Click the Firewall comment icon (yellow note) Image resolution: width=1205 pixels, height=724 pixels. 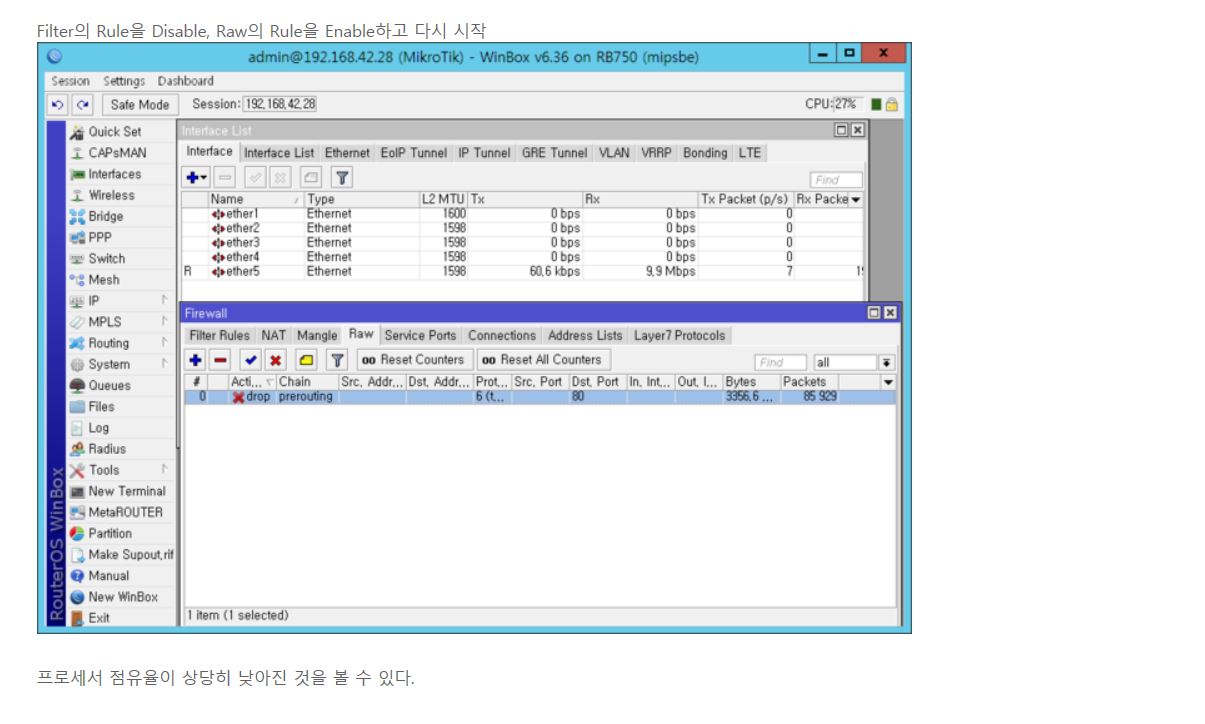305,360
